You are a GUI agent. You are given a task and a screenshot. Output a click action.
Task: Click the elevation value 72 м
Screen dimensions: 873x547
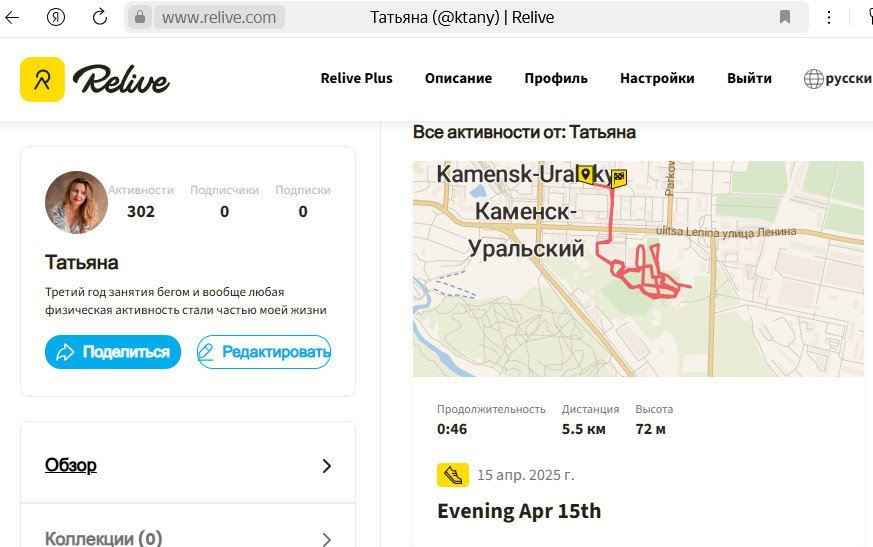click(x=650, y=429)
